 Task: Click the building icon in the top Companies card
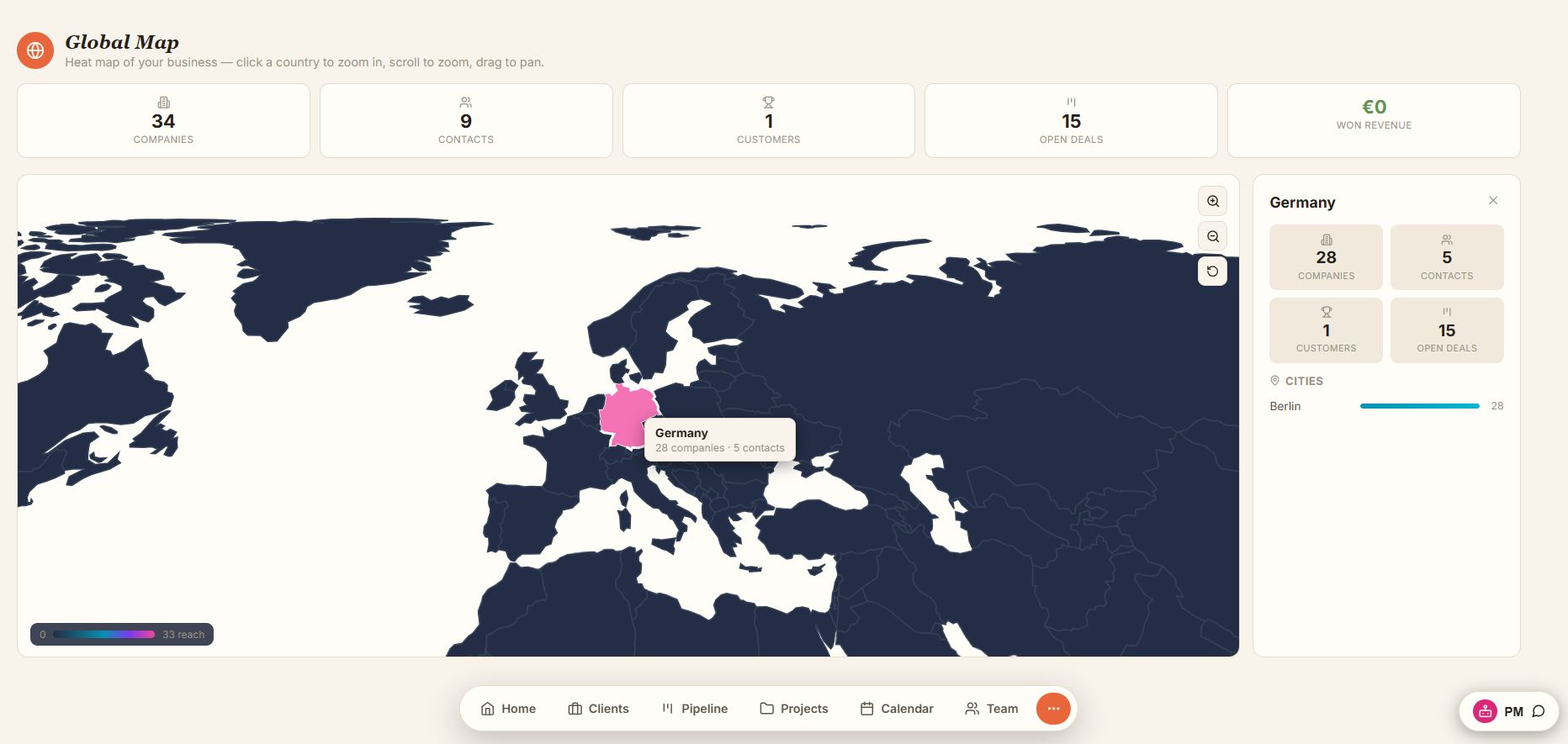[x=163, y=102]
